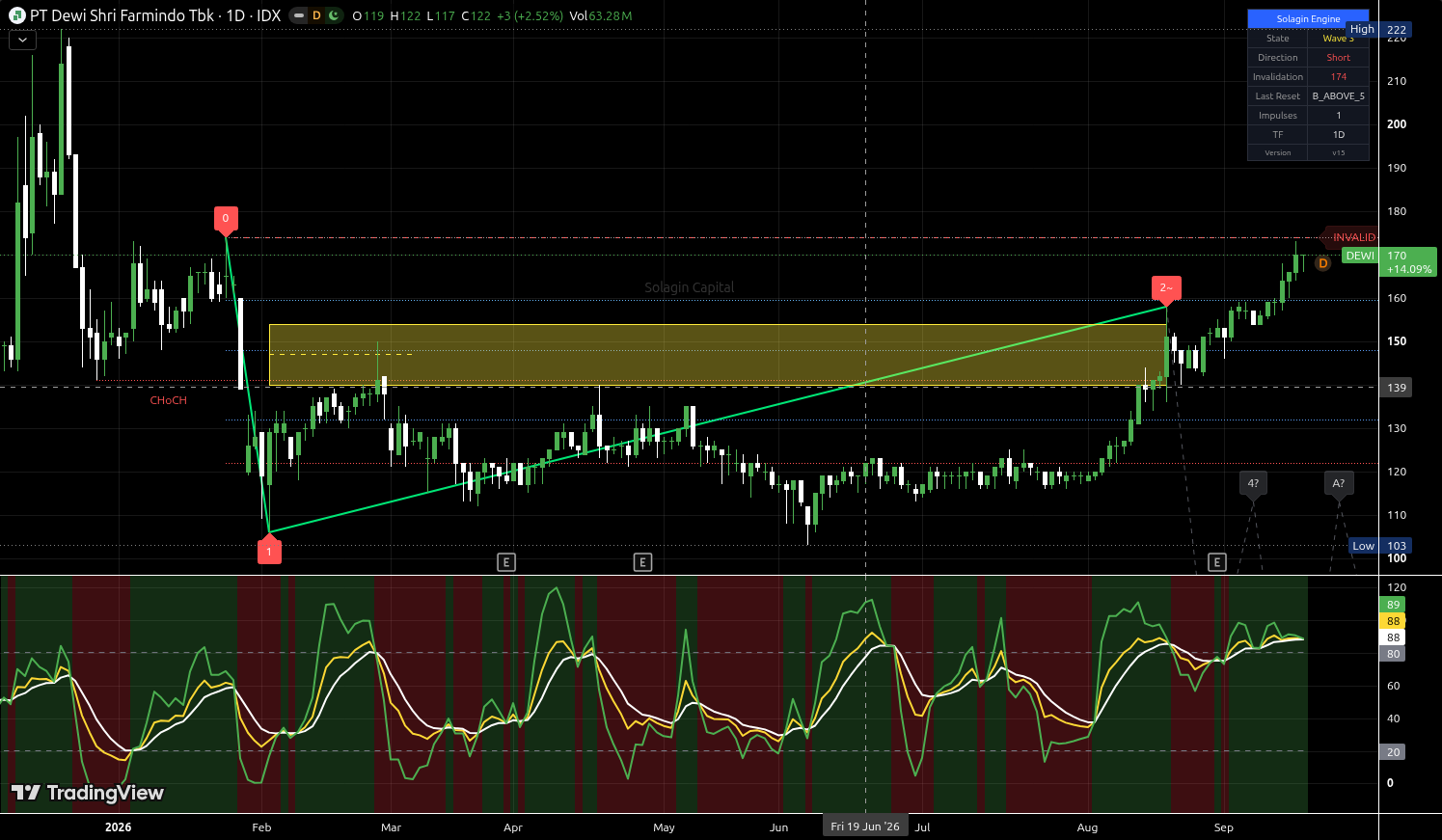Click the 2026 label on time axis
This screenshot has height=840, width=1442.
click(118, 827)
